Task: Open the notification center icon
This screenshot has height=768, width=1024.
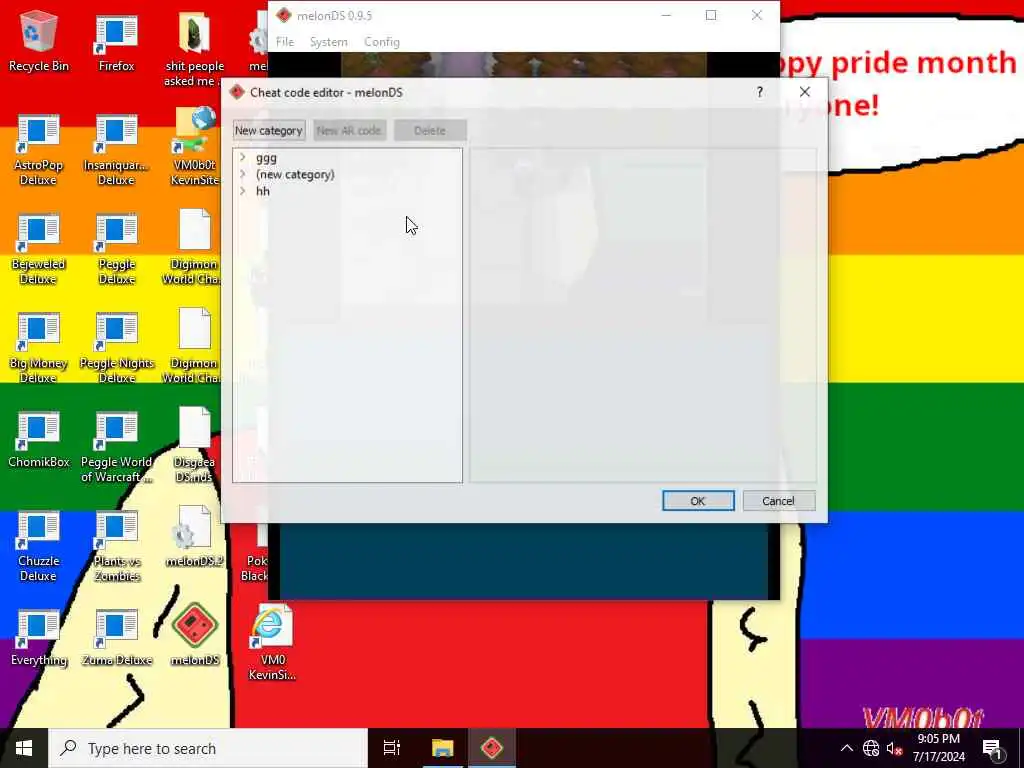Action: coord(993,748)
